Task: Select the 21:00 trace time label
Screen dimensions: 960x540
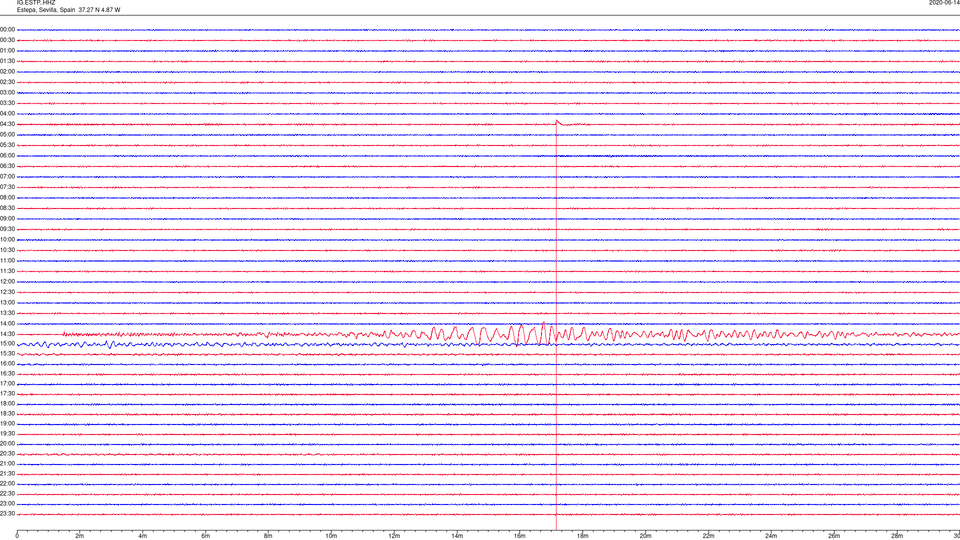Action: click(x=7, y=463)
